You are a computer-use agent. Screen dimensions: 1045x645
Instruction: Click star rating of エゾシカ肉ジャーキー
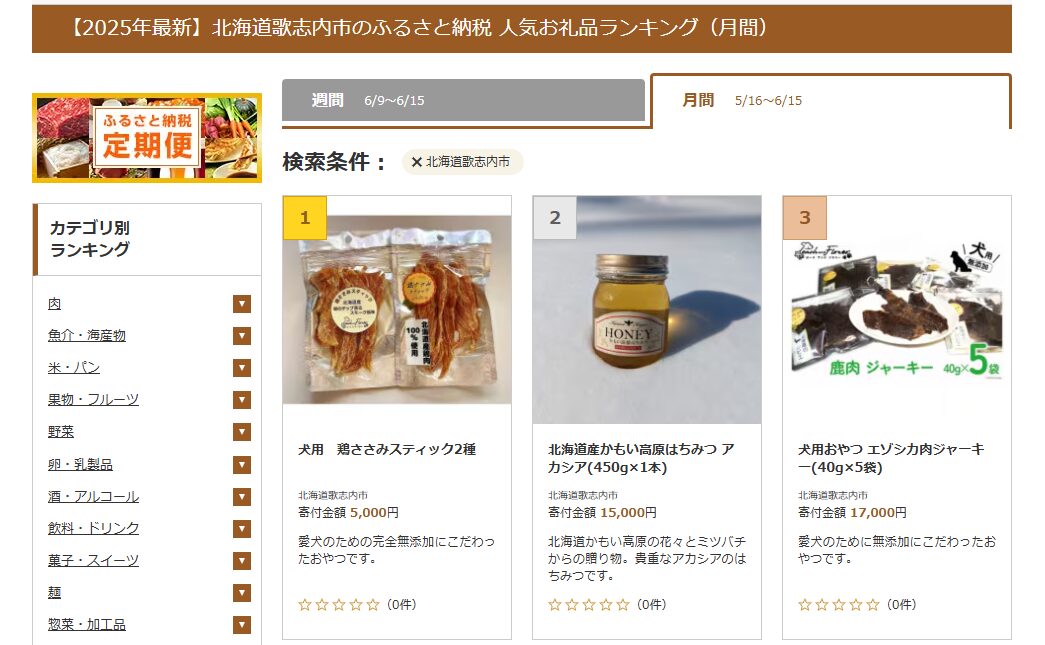[x=838, y=605]
